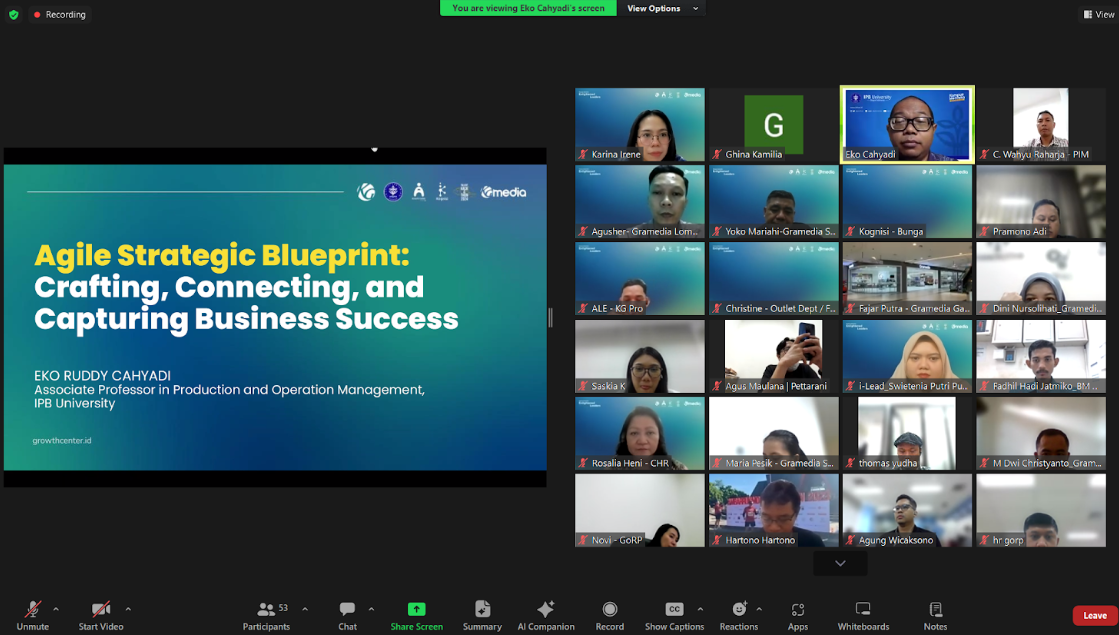Screen dimensions: 1119x635
Task: Click the 'You are viewing Eko Cahyadi's screen' banner
Action: (x=528, y=9)
